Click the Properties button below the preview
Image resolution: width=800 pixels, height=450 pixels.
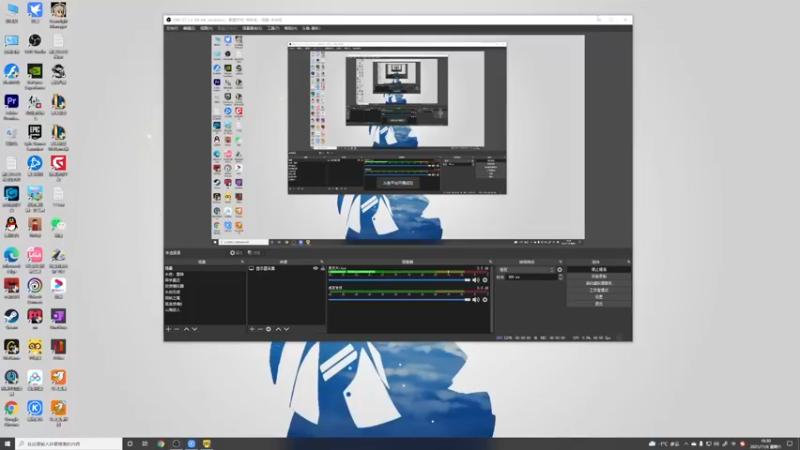[236, 253]
